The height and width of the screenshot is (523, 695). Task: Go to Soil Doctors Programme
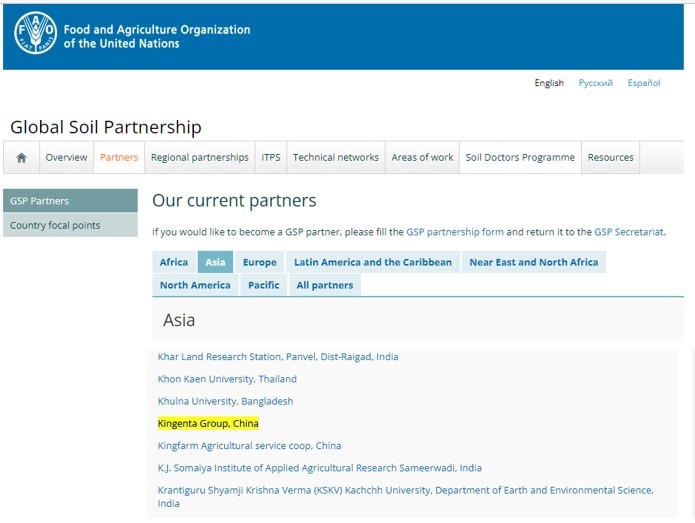[x=519, y=158]
